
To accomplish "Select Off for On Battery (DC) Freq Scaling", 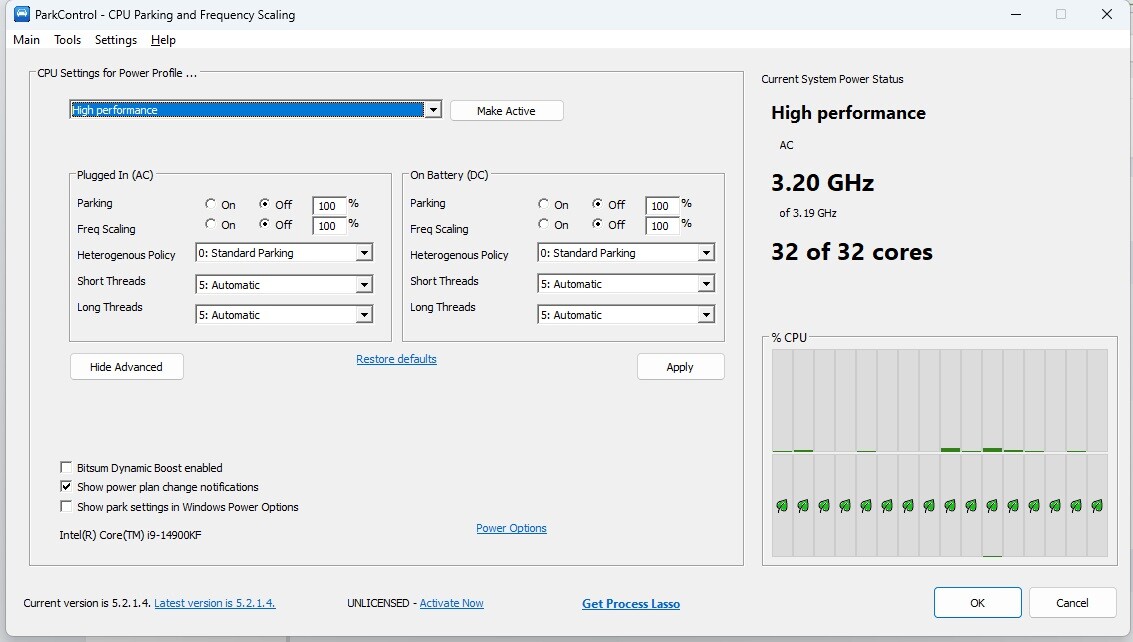I will [598, 224].
